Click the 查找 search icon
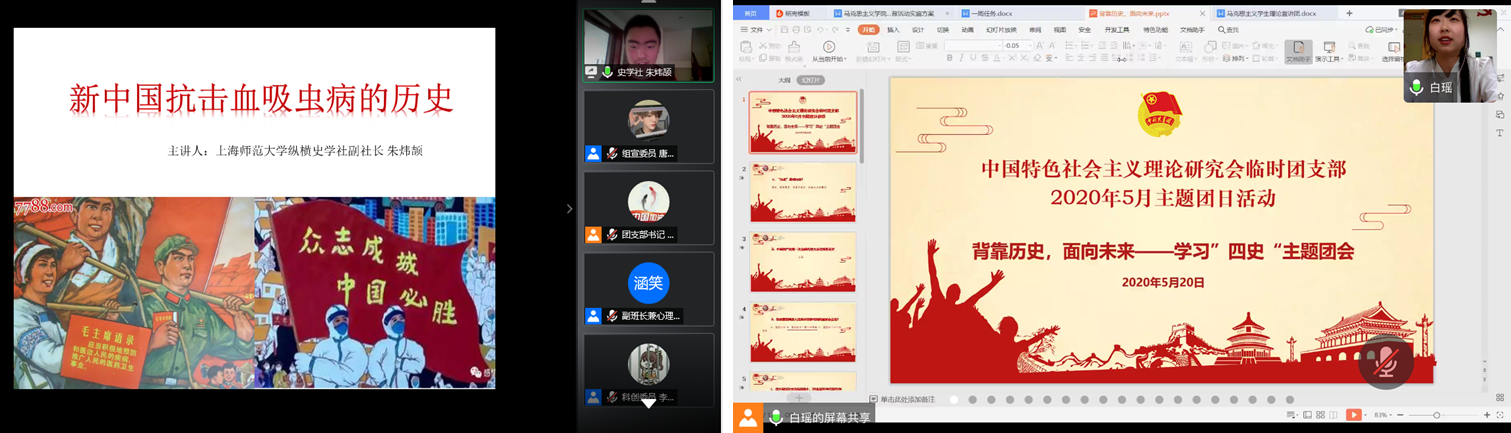Viewport: 1511px width, 433px height. 1228,30
